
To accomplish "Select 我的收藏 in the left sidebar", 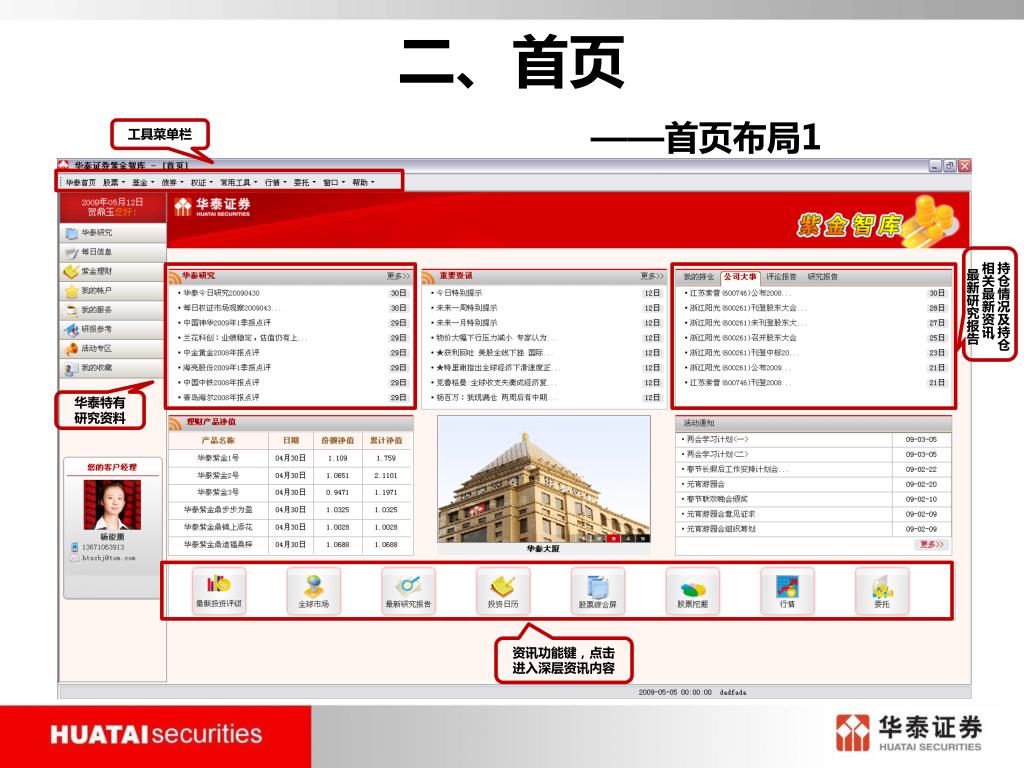I will [x=112, y=368].
